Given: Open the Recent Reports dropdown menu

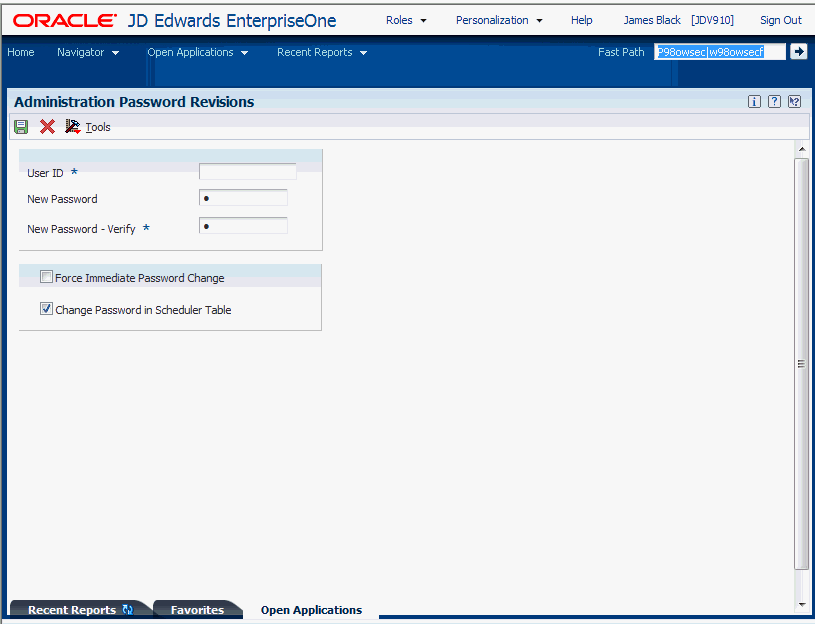Looking at the screenshot, I should 322,52.
